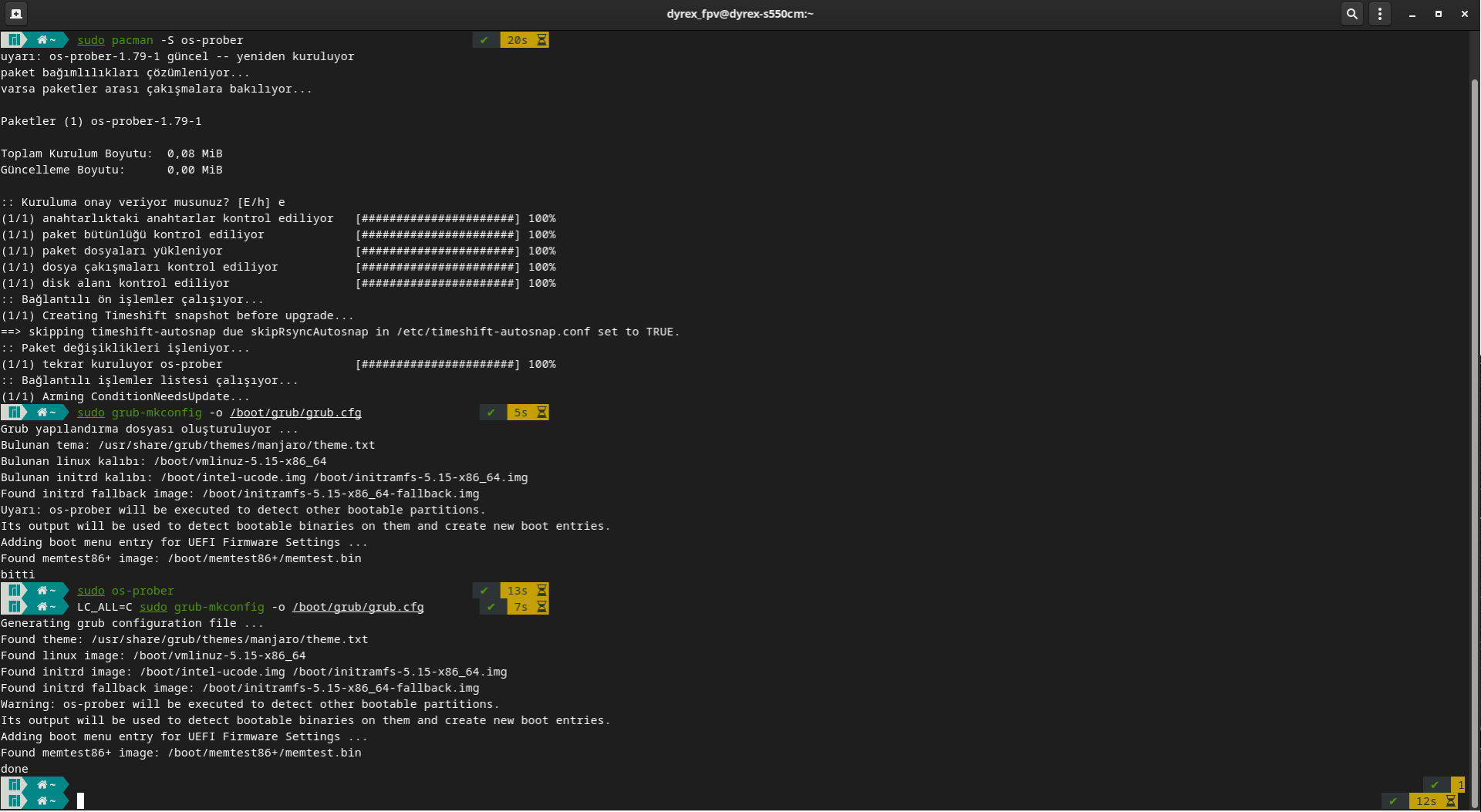Click the cursor at the final empty prompt

click(80, 801)
